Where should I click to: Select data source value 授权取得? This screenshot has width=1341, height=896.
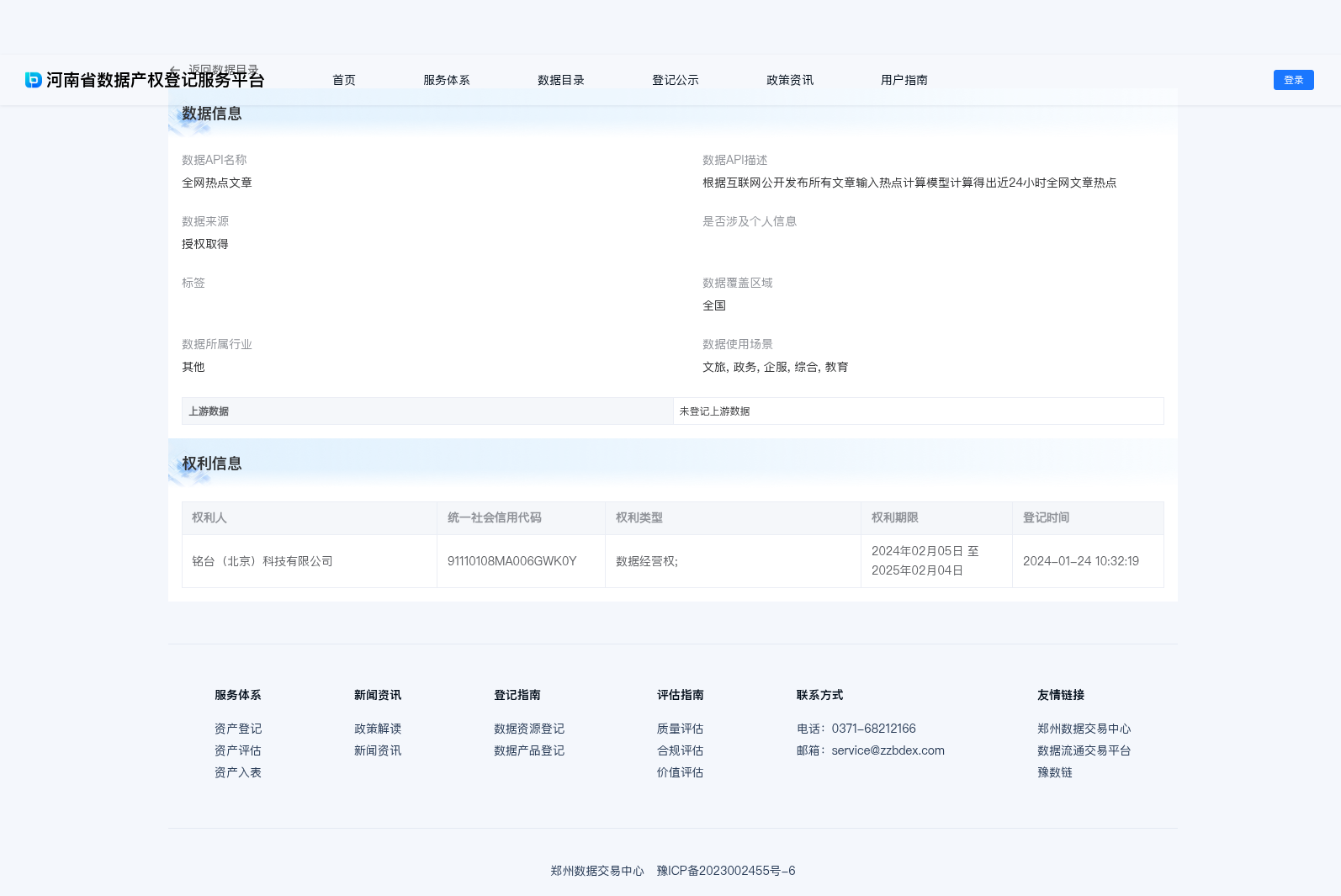[205, 244]
